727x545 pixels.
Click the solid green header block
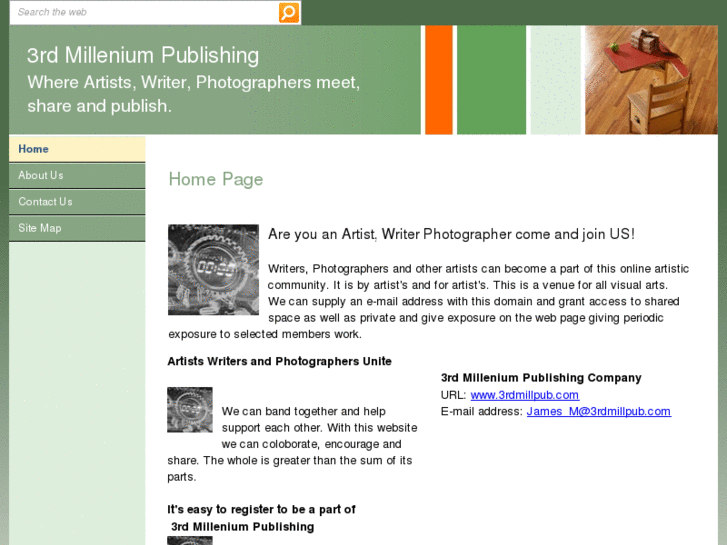tap(491, 80)
